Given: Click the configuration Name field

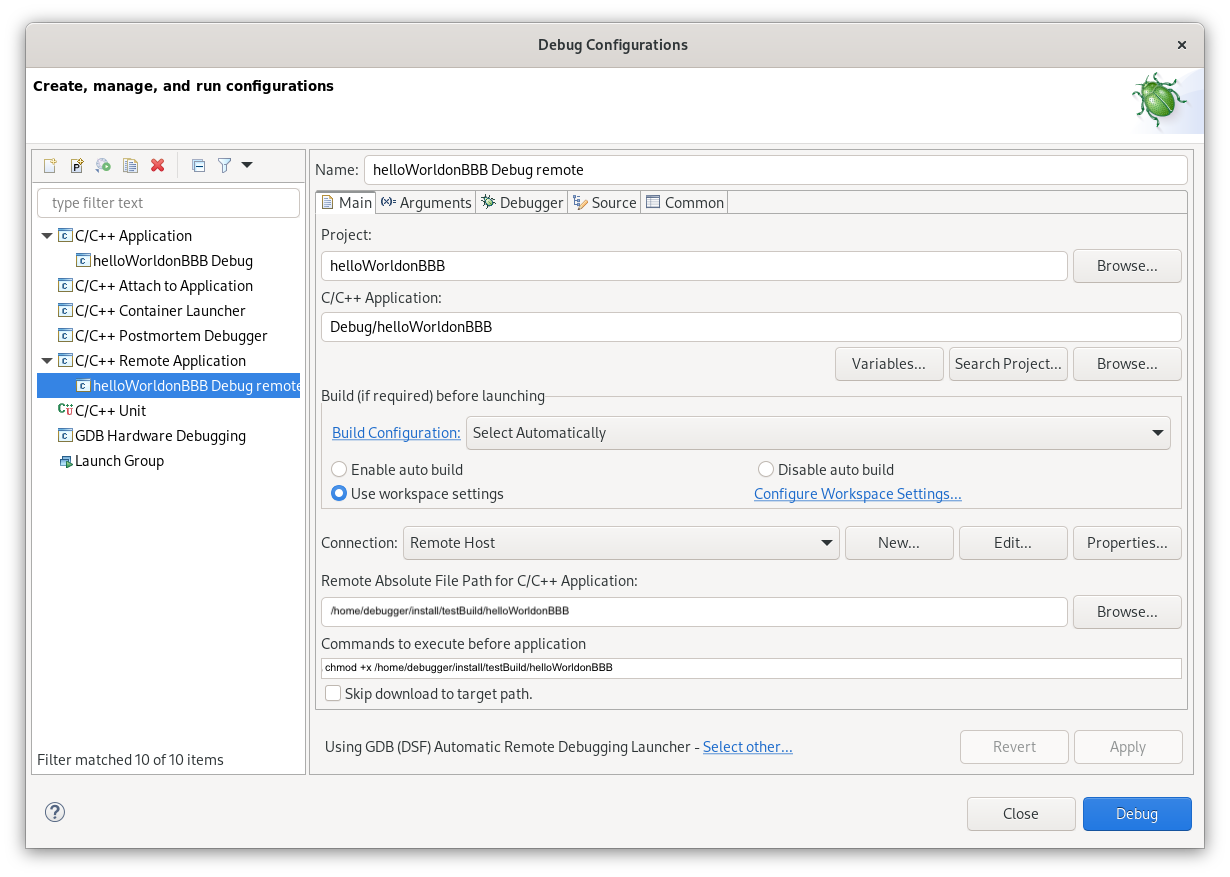Looking at the screenshot, I should (776, 170).
